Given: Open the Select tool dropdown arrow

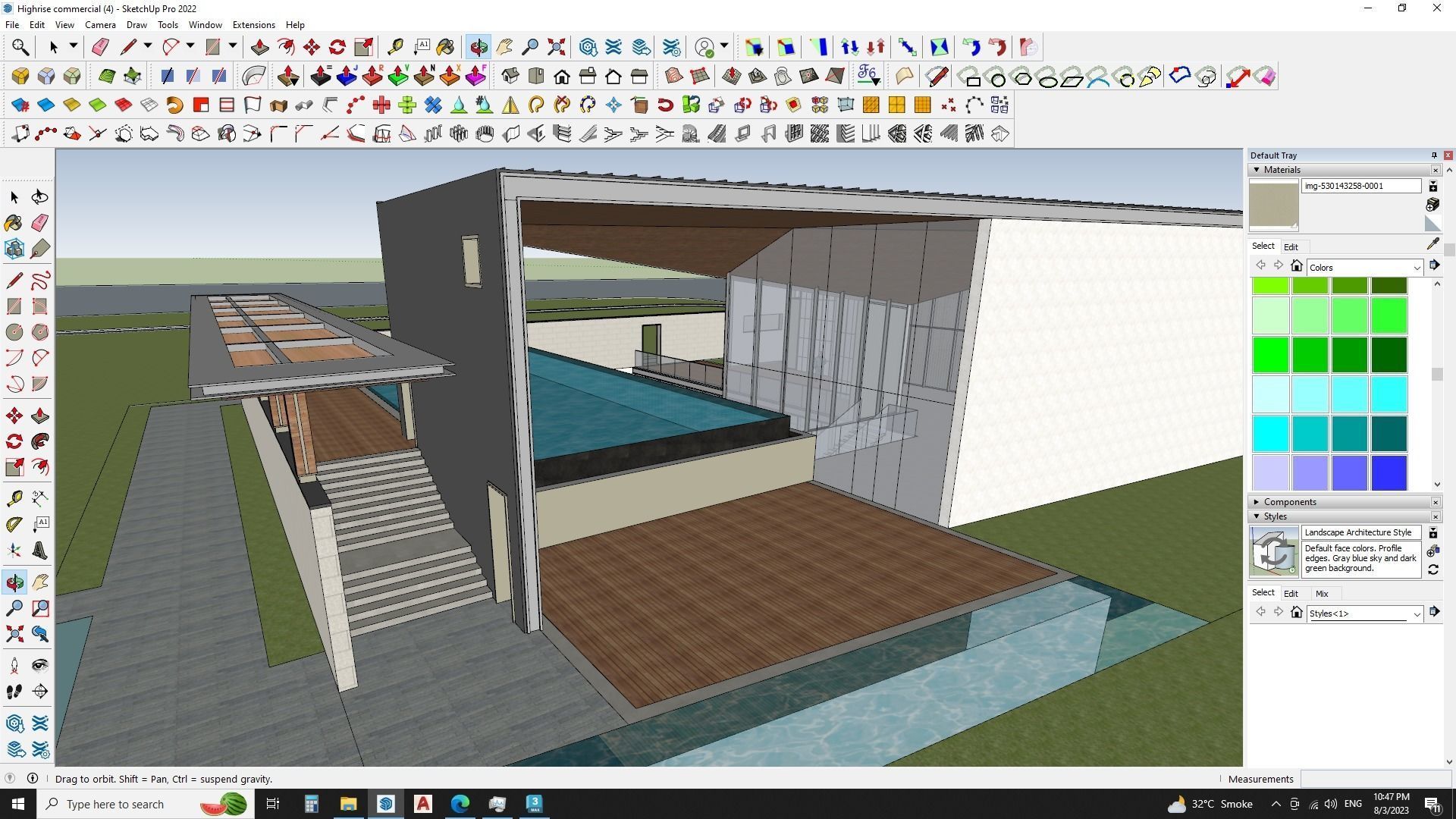Looking at the screenshot, I should [74, 46].
